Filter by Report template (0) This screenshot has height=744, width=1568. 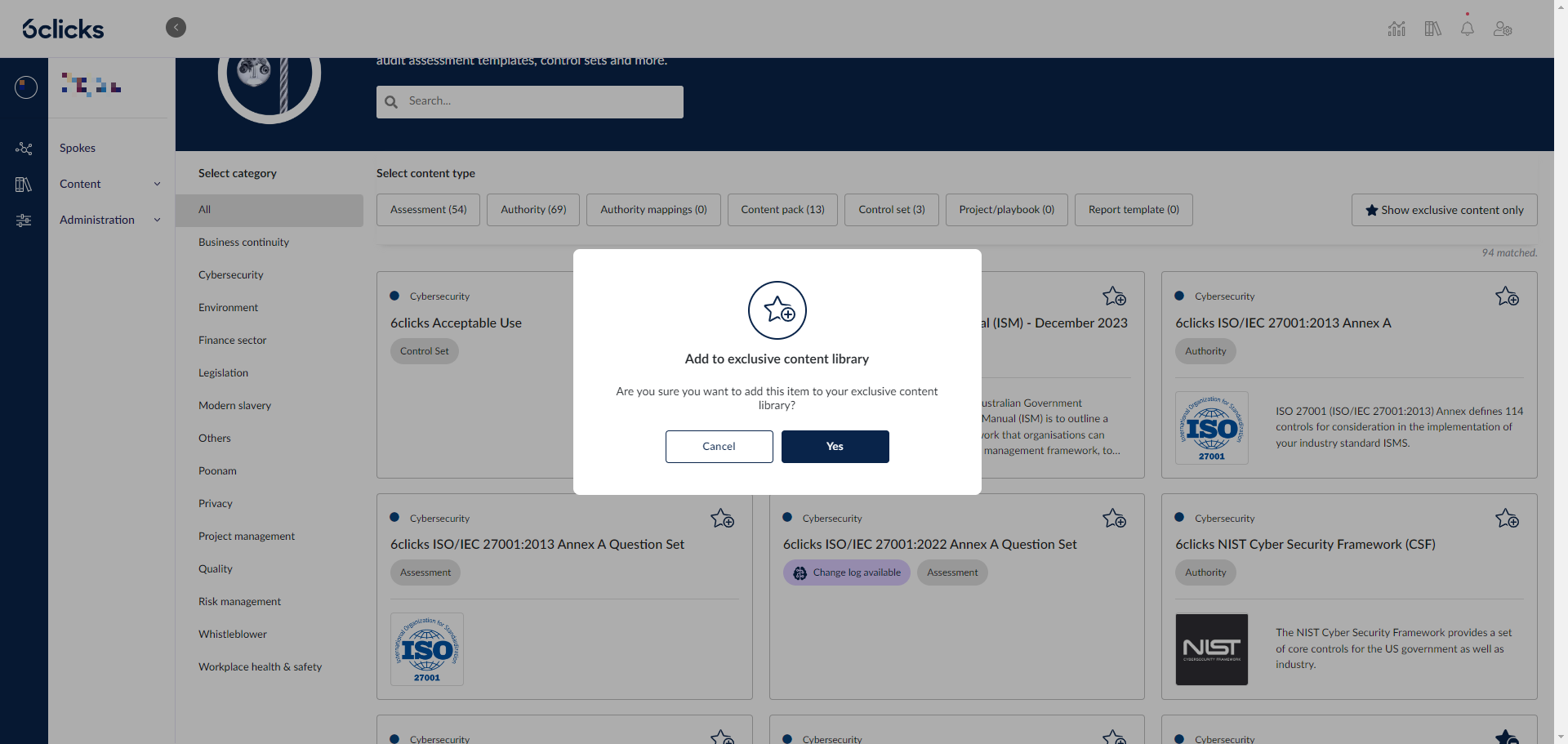coord(1134,210)
